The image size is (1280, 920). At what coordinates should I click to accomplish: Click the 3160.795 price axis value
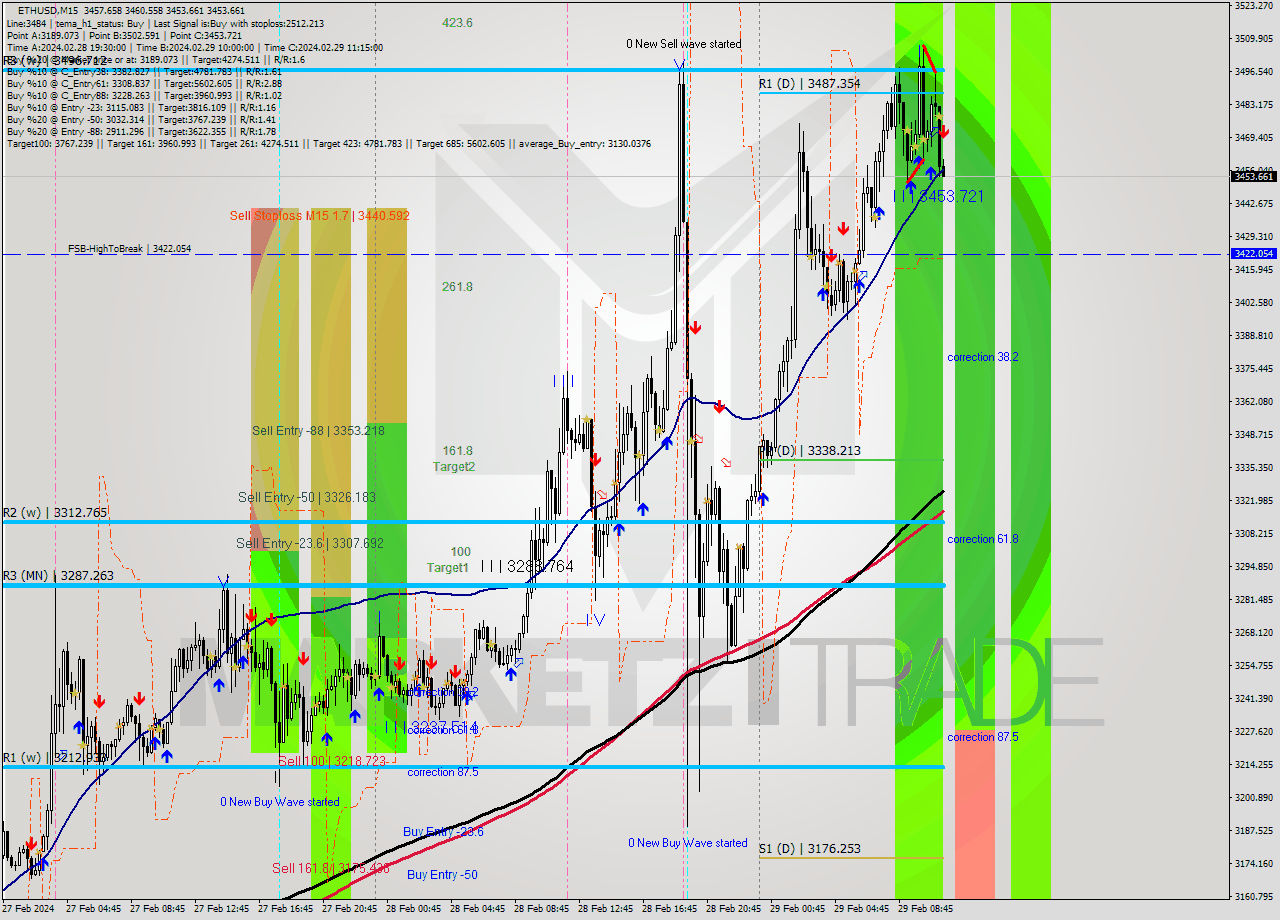click(x=1253, y=897)
